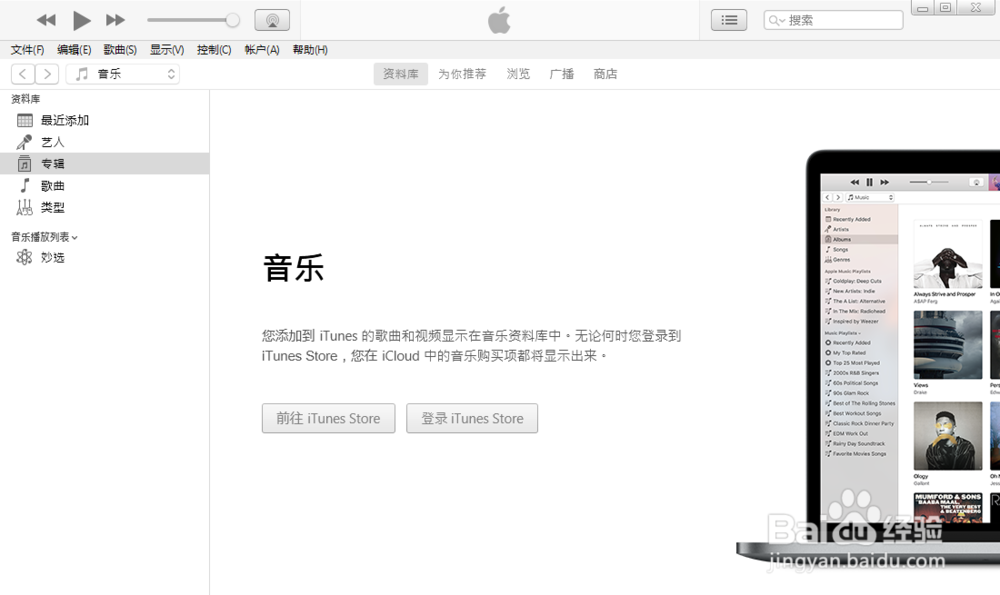Click the 妙选 atom icon
The width and height of the screenshot is (1000, 595).
coord(24,257)
